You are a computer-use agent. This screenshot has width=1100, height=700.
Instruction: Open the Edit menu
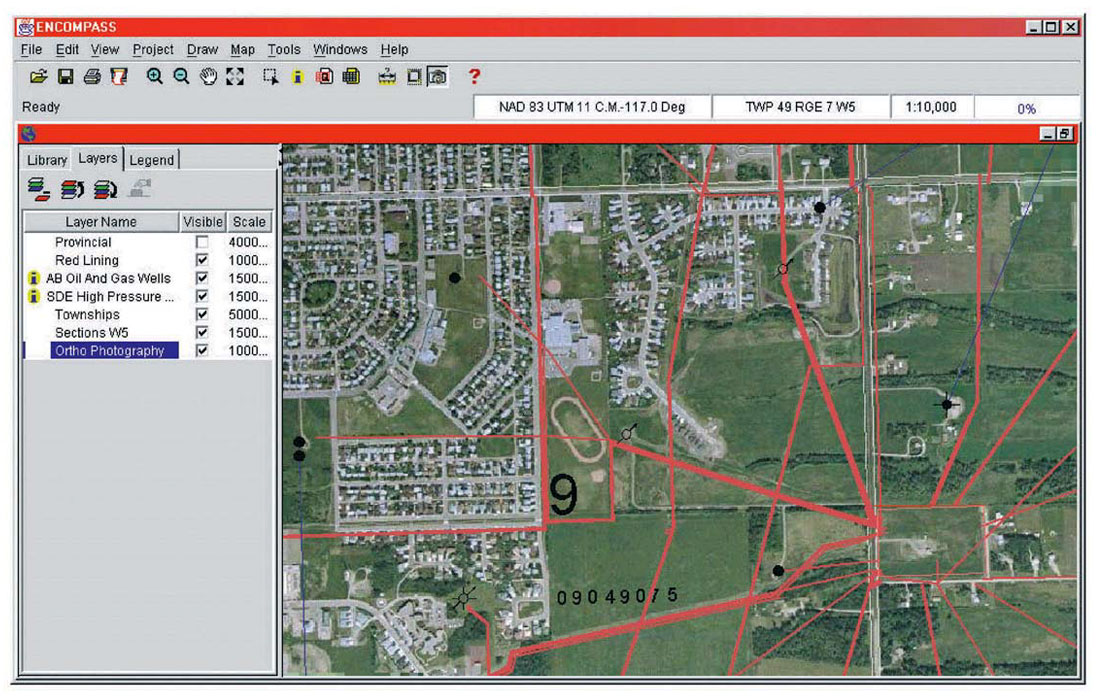[67, 50]
